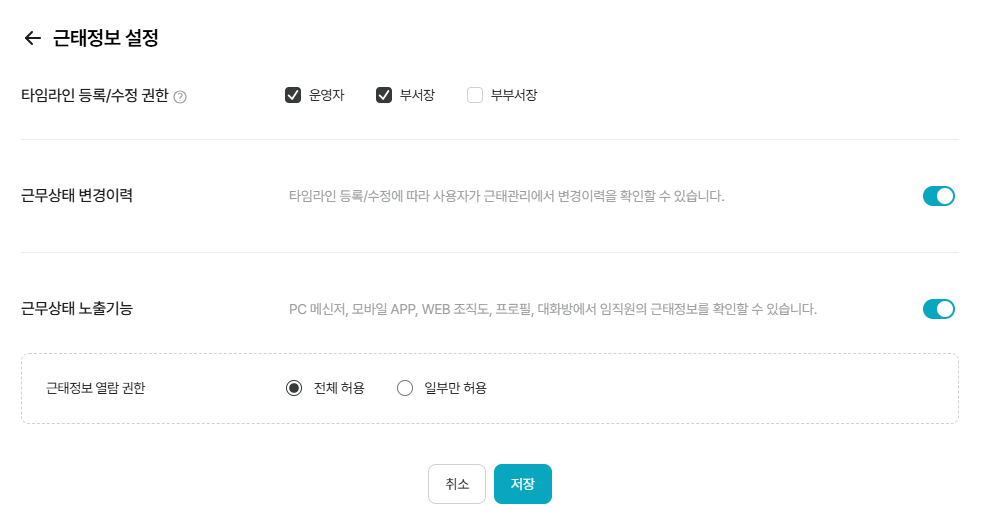Click the 근무상태 노출기능 heading

(x=77, y=309)
